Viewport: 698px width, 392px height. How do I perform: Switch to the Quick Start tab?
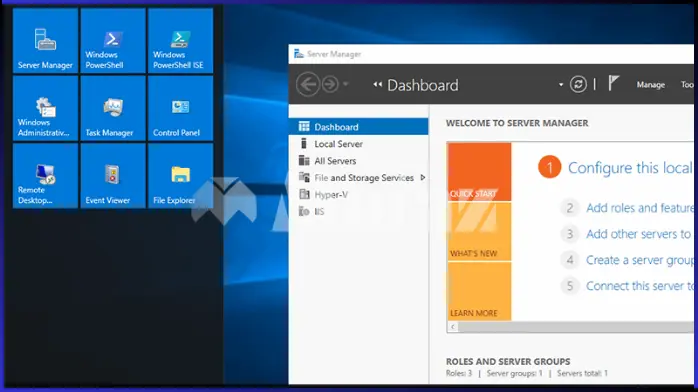click(x=479, y=172)
